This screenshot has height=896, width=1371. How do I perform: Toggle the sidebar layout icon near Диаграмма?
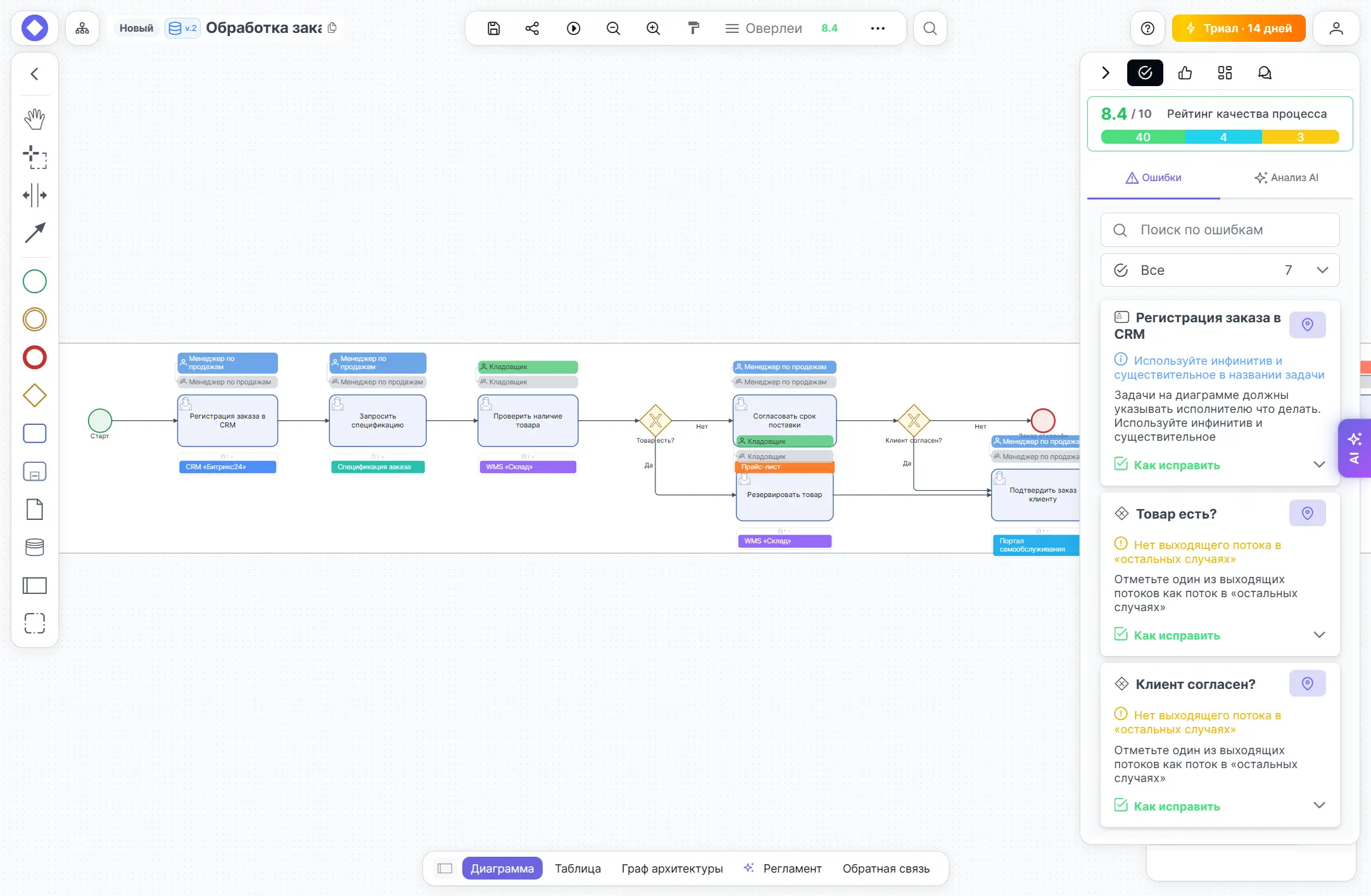click(445, 868)
